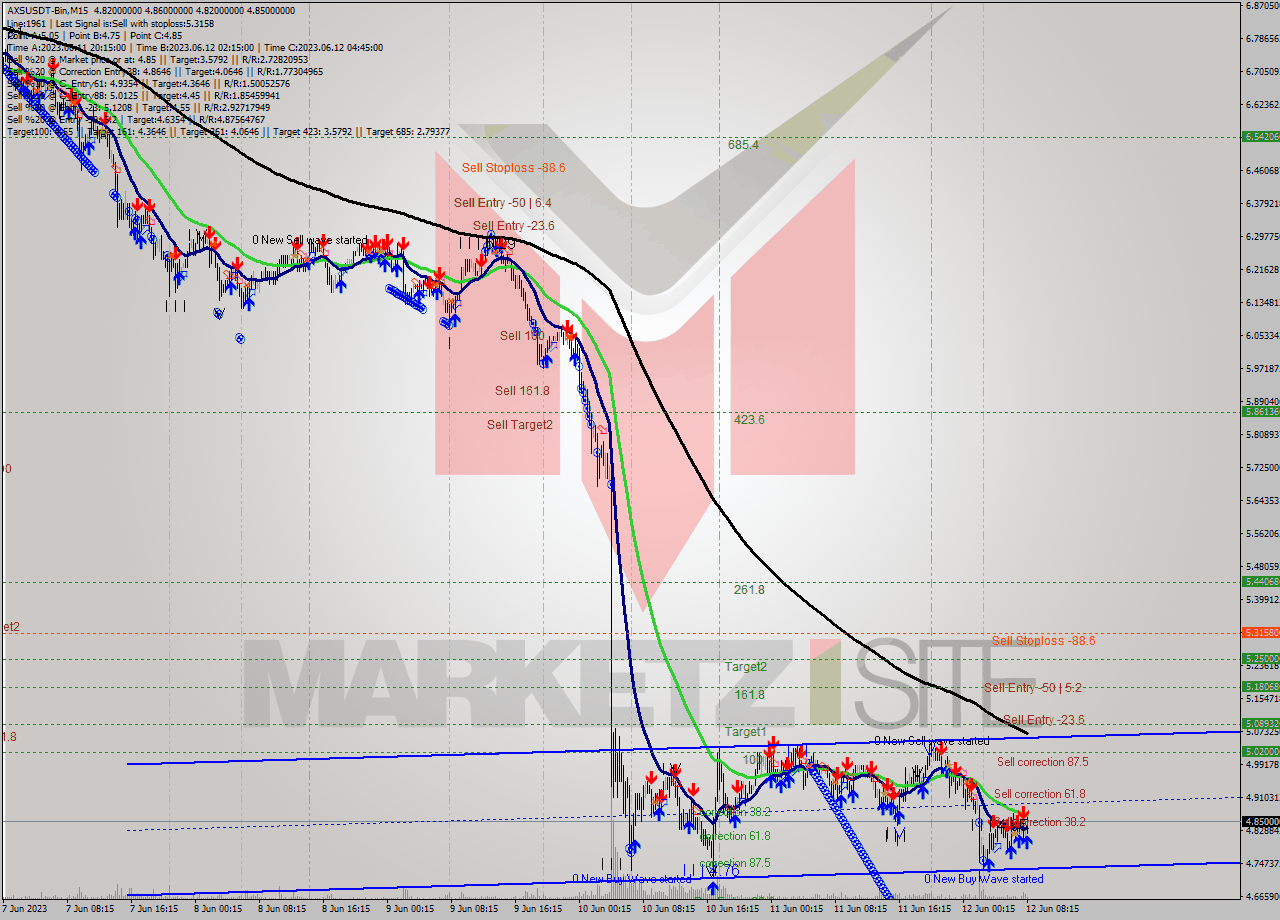The image size is (1280, 920).
Task: Click the green 5.1806 price tag
Action: tap(1260, 687)
